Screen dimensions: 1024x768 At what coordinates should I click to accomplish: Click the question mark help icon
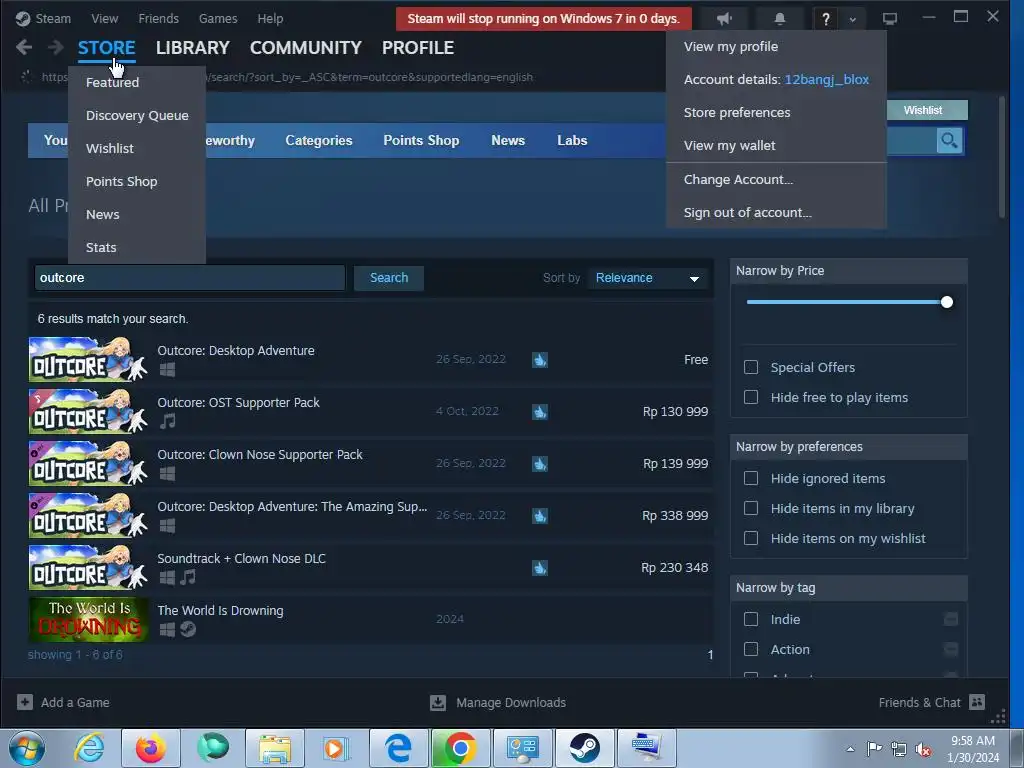click(x=825, y=19)
